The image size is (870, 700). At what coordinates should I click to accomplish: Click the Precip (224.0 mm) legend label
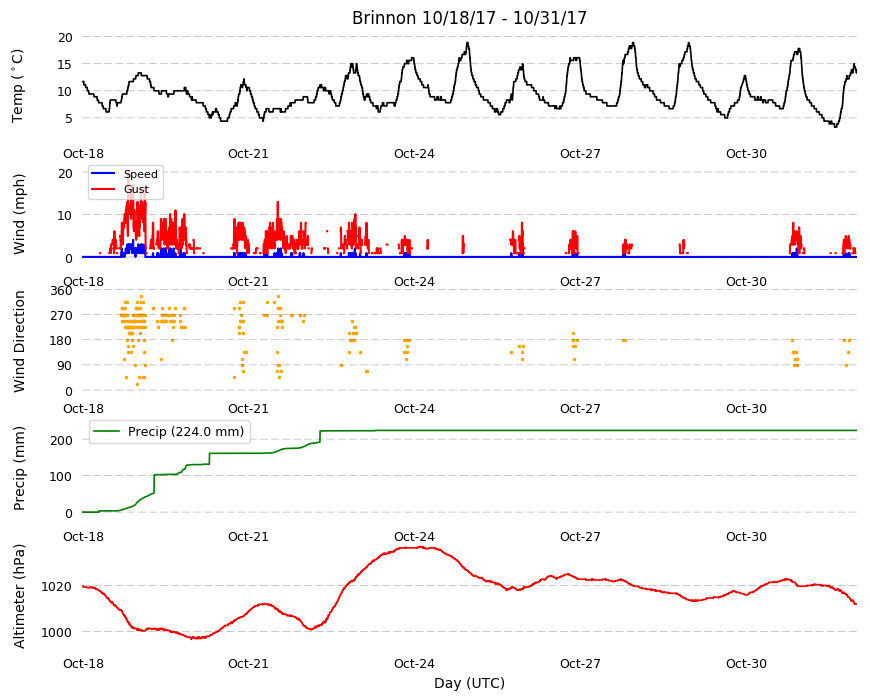[186, 432]
